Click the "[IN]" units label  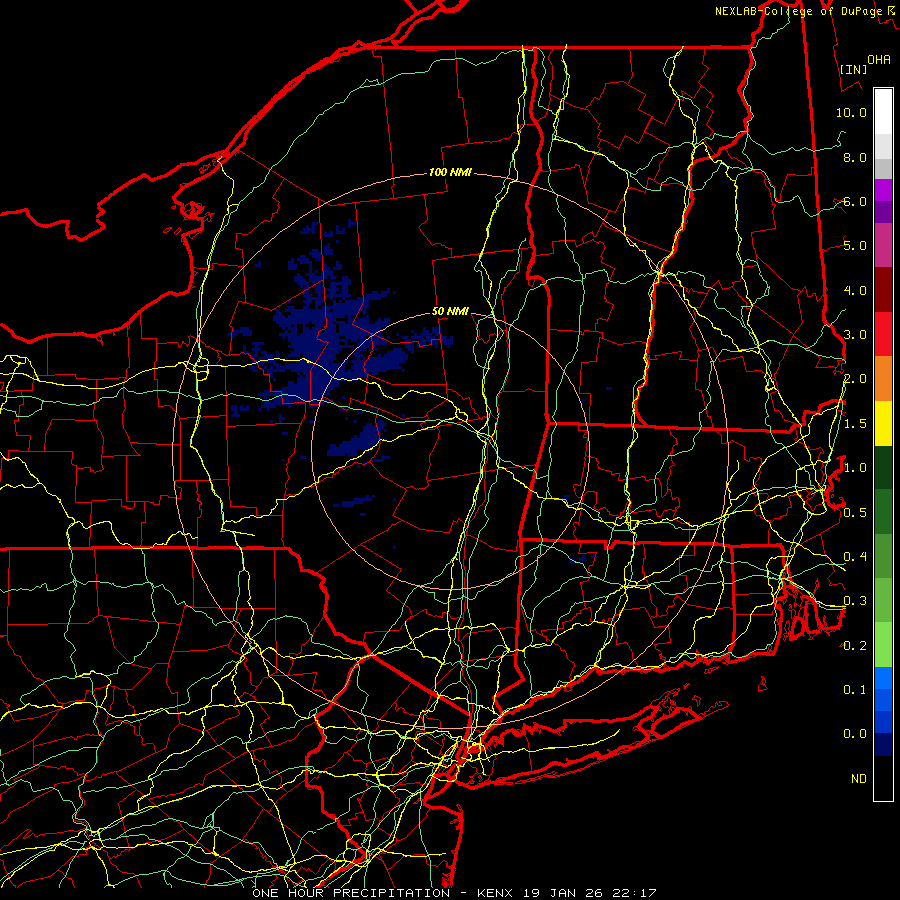coord(854,69)
